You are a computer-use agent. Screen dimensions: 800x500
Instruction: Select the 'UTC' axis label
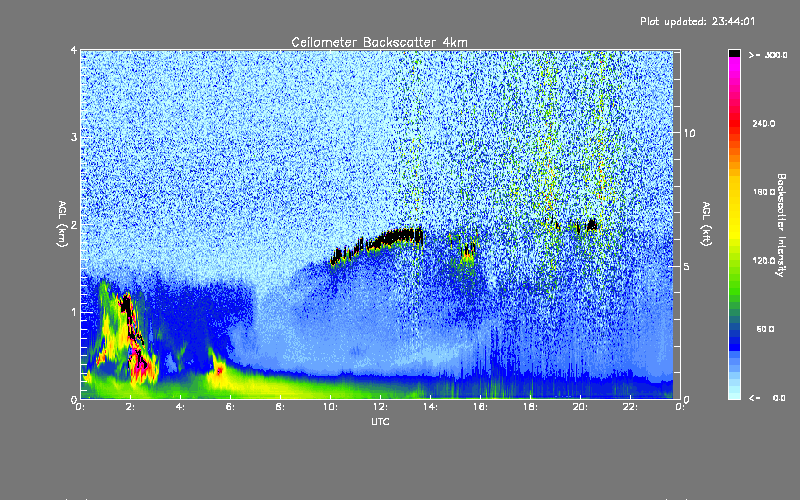pyautogui.click(x=380, y=421)
